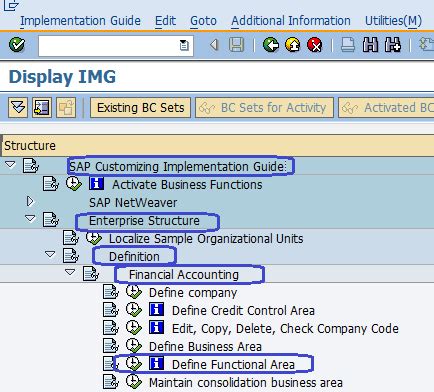Viewport: 434px width, 392px height.
Task: Open documentation icon for Activate Business Functions
Action: pyautogui.click(x=51, y=184)
